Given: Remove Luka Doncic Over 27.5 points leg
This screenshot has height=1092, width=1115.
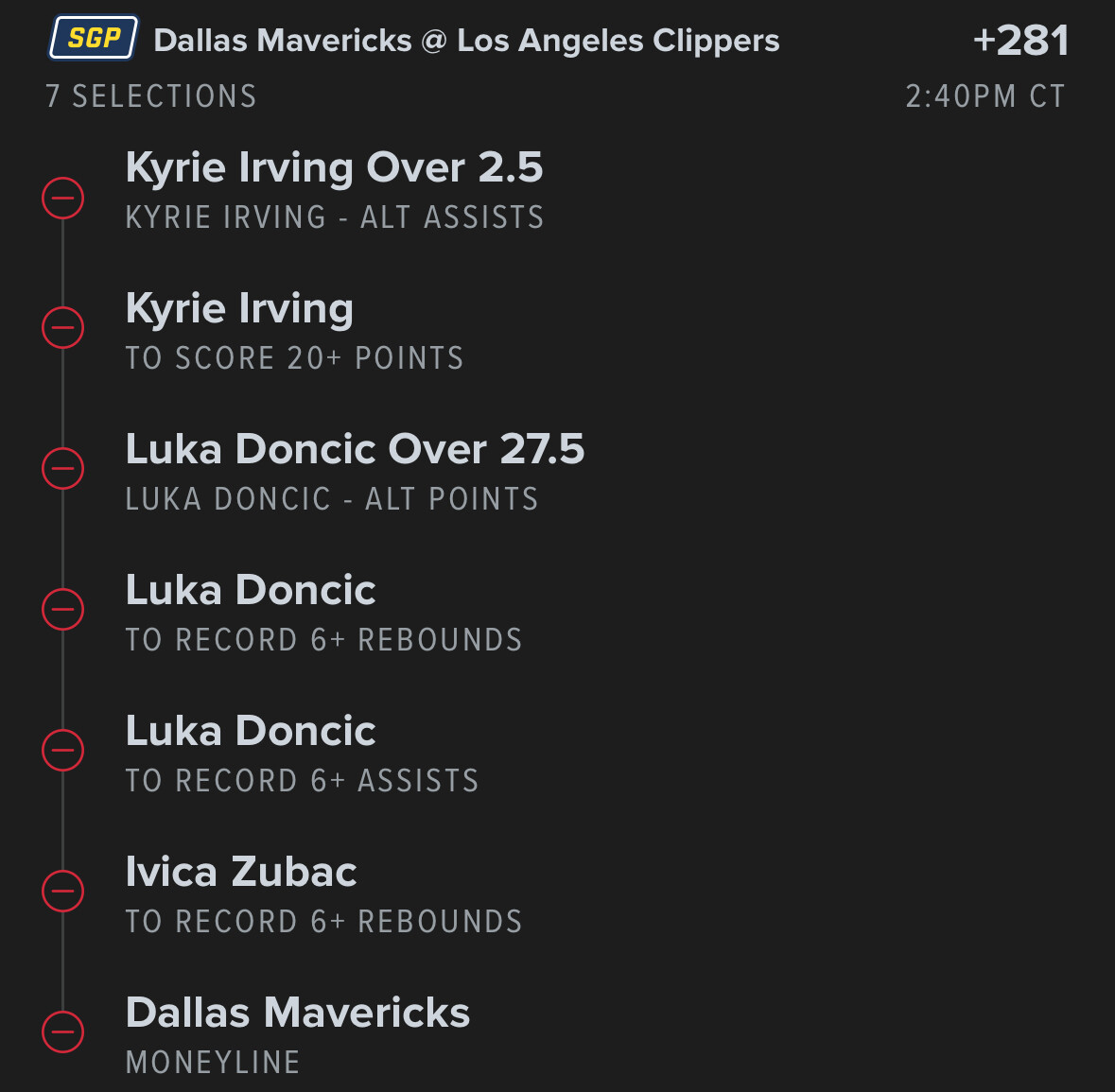Looking at the screenshot, I should (x=63, y=469).
